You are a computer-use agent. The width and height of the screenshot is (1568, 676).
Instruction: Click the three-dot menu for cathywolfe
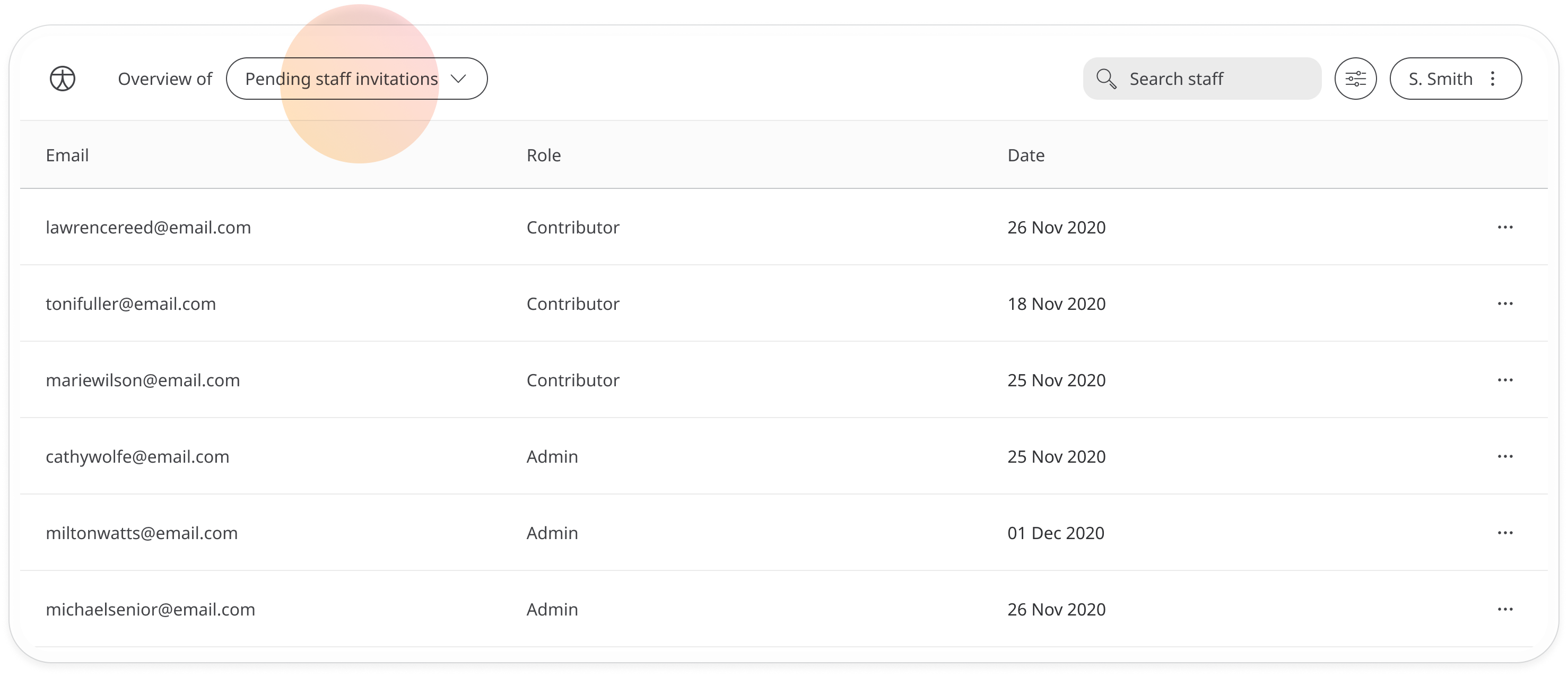(1505, 456)
